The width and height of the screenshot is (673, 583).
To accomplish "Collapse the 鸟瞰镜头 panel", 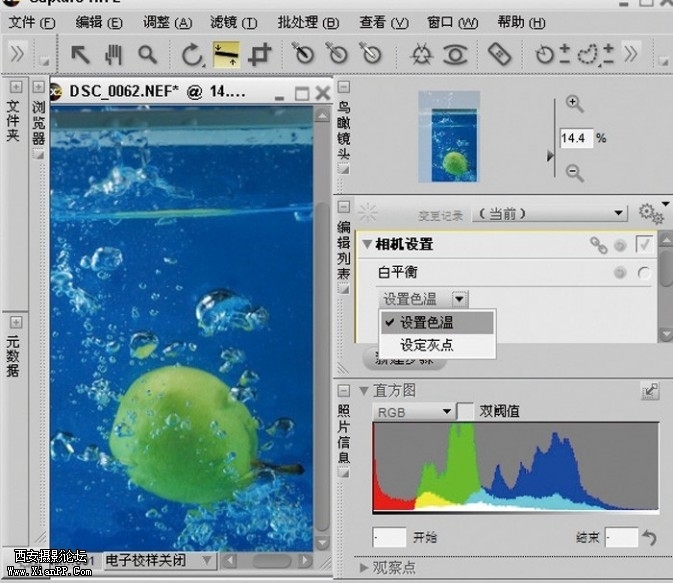I will [x=343, y=87].
